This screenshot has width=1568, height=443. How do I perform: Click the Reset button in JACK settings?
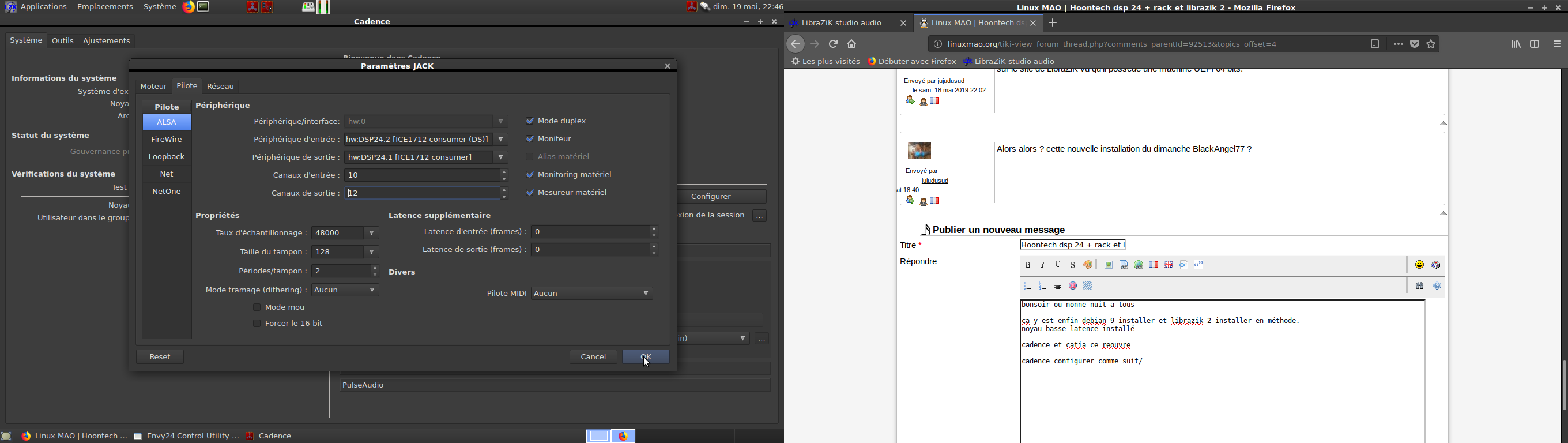(x=160, y=357)
